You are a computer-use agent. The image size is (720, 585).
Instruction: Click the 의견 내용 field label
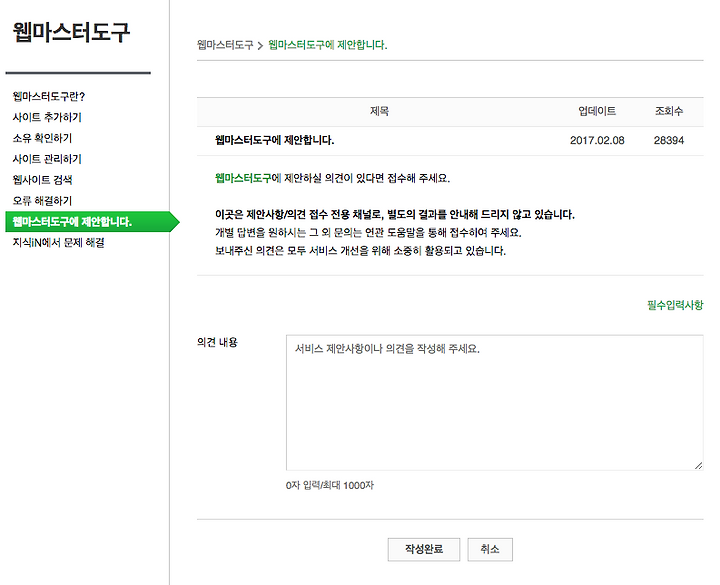click(x=217, y=342)
